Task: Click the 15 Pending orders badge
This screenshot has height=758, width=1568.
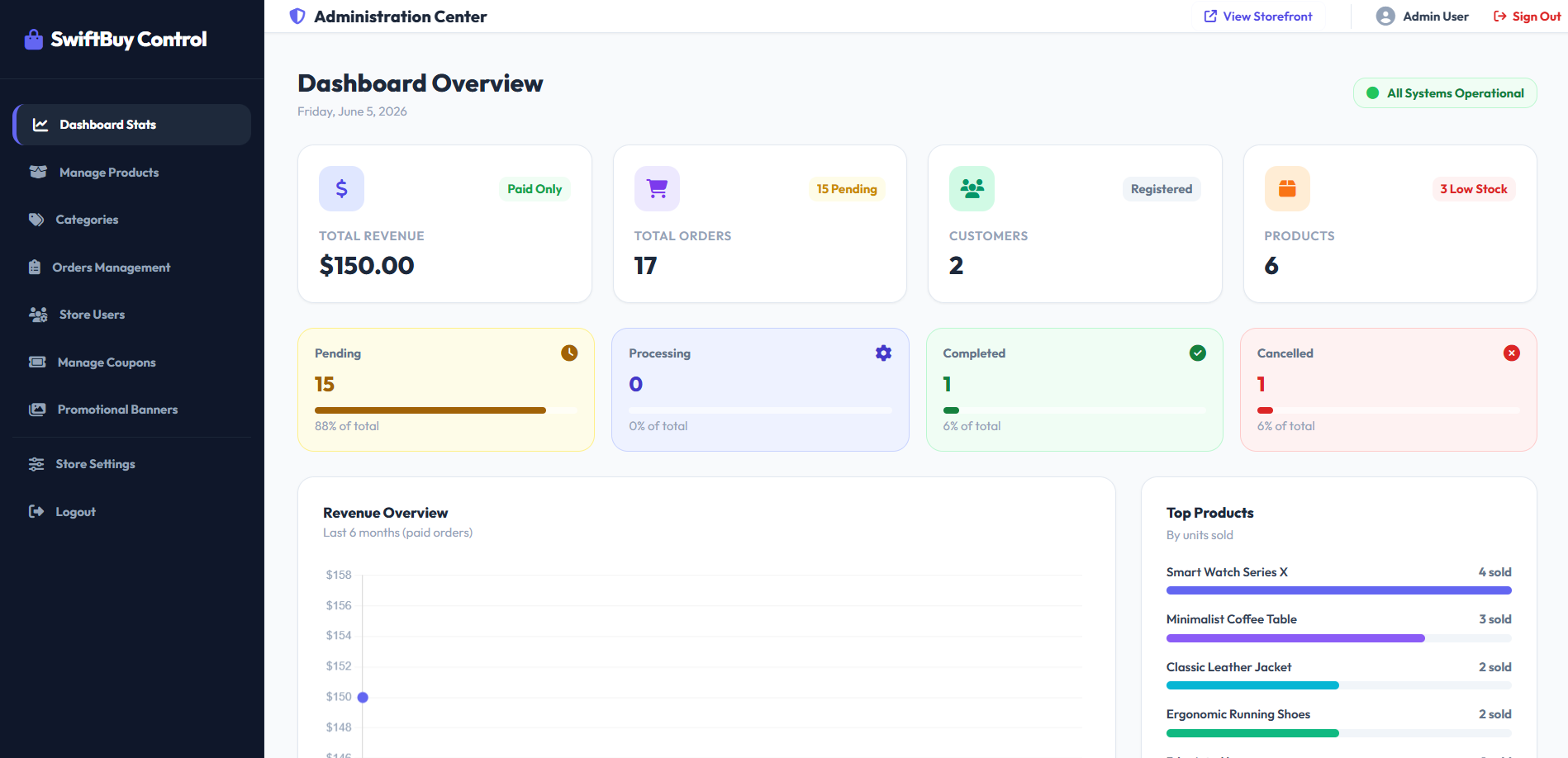Action: [x=847, y=189]
